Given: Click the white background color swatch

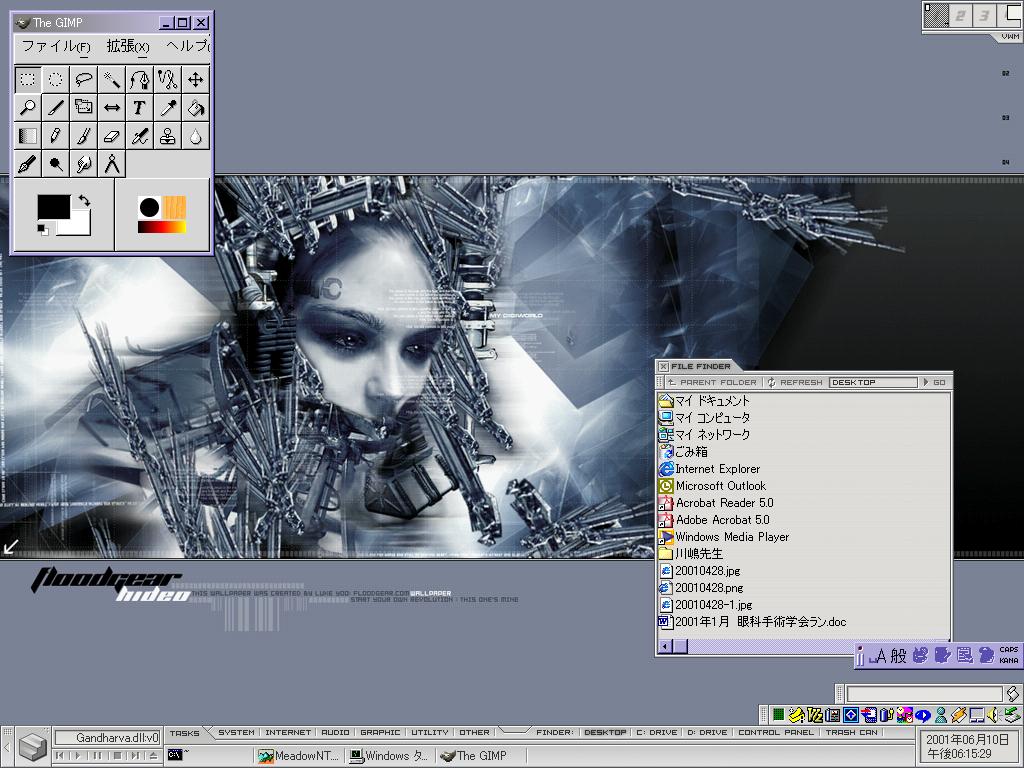Looking at the screenshot, I should [80, 227].
